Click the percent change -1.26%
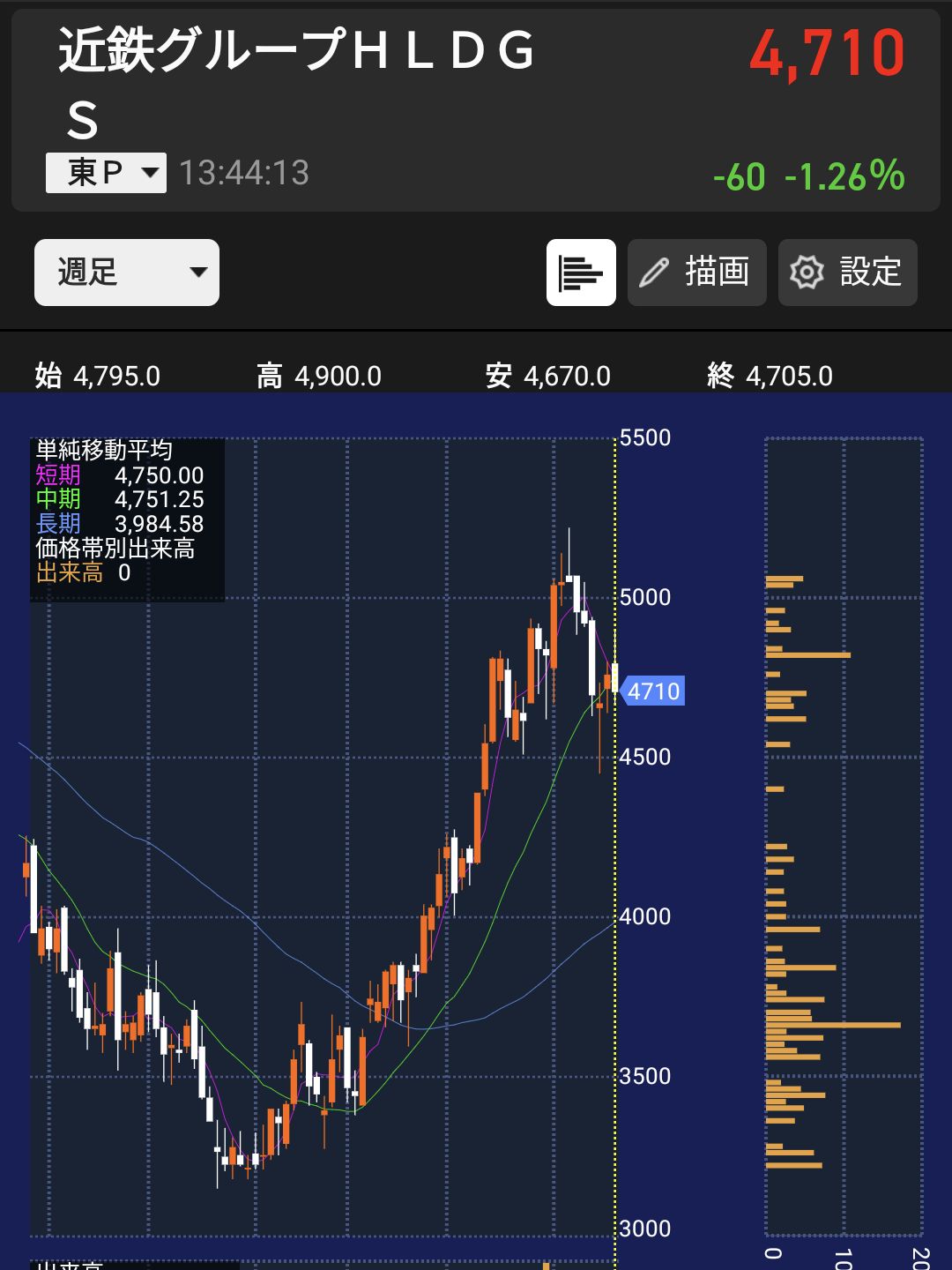Image resolution: width=952 pixels, height=1270 pixels. (x=844, y=176)
